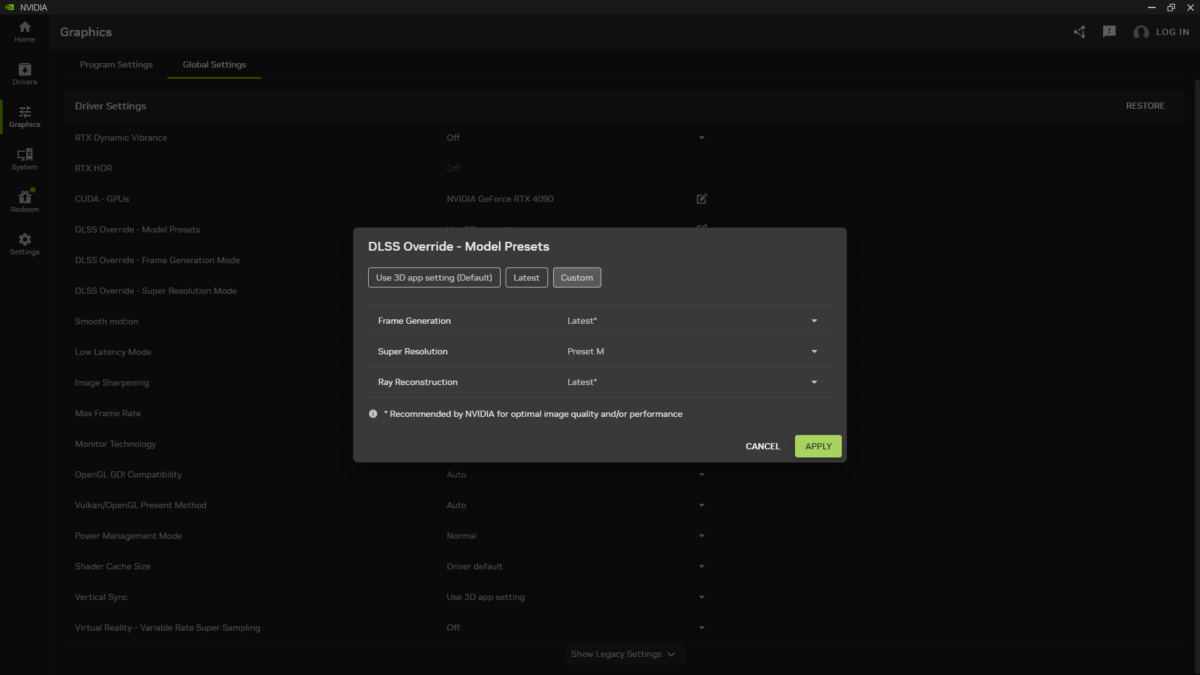
Task: Apply the DLSS model preset changes
Action: point(817,446)
